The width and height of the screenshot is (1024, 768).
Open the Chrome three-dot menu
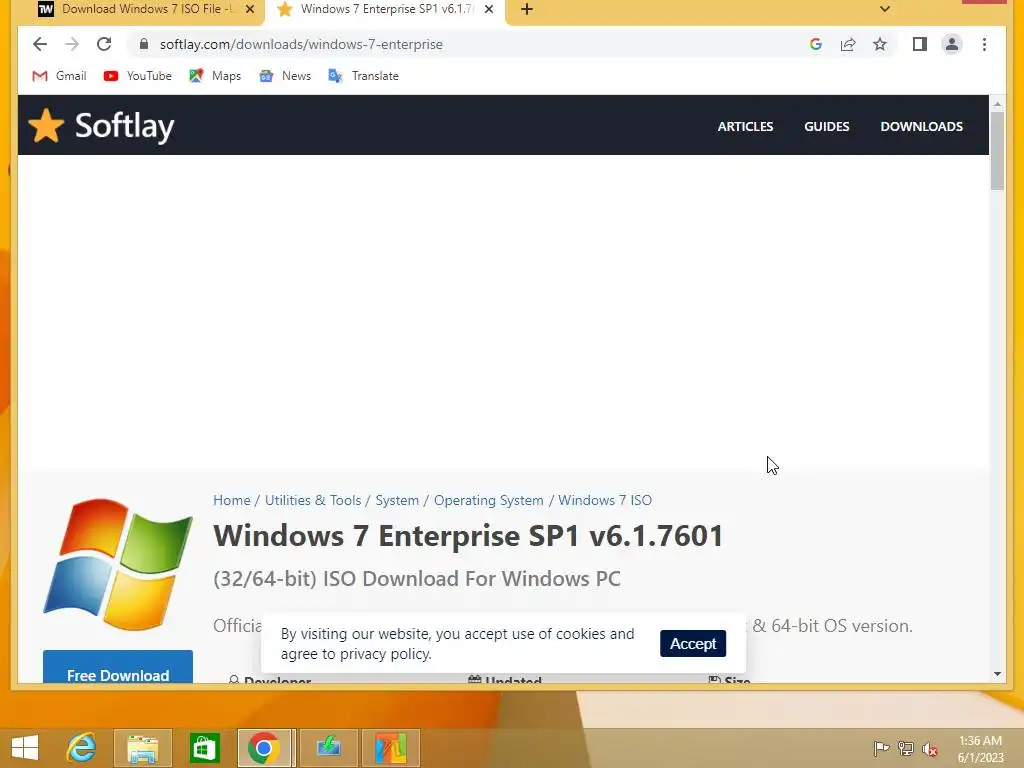pyautogui.click(x=984, y=44)
